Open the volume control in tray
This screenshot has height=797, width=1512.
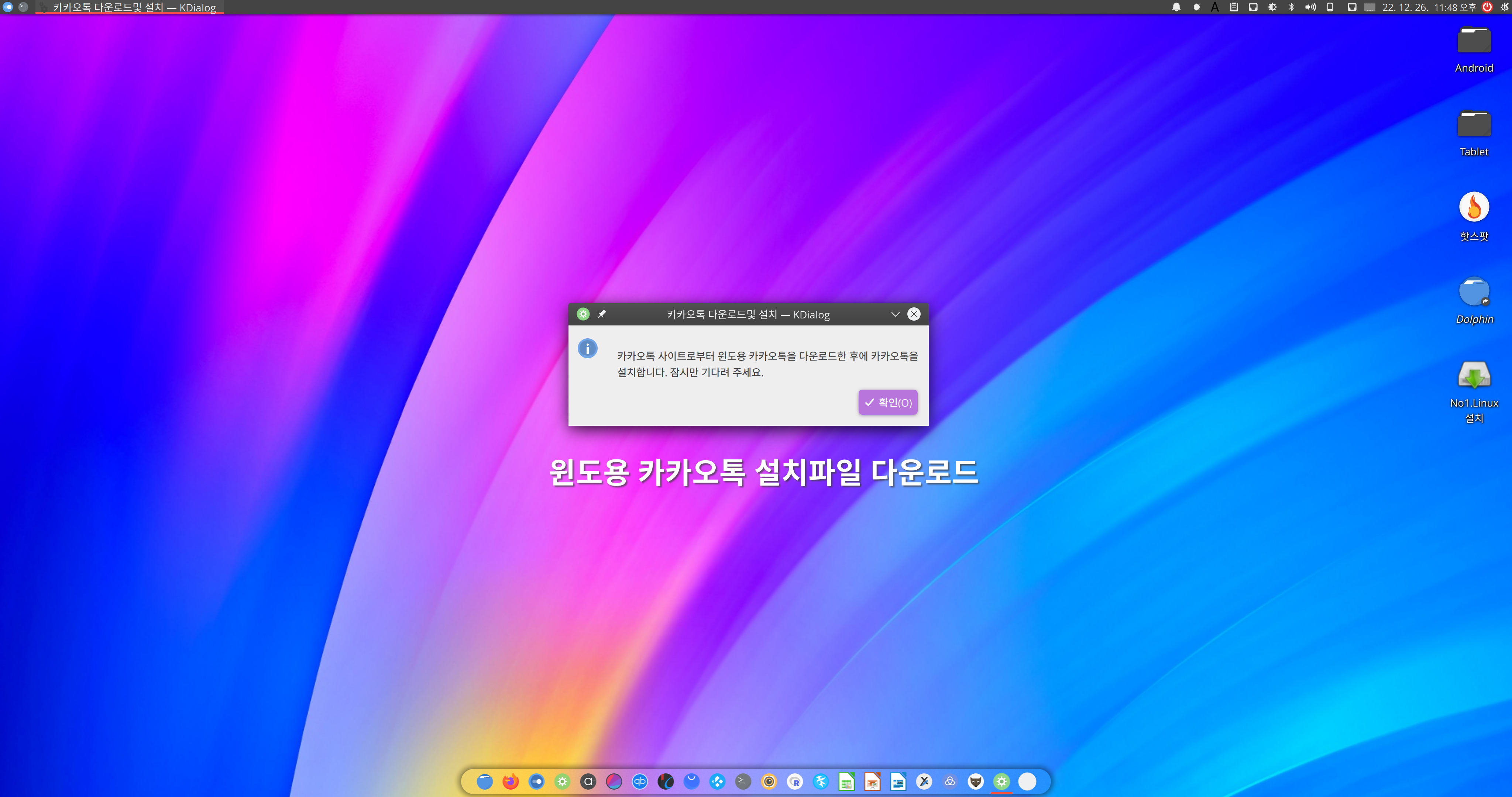[x=1310, y=7]
